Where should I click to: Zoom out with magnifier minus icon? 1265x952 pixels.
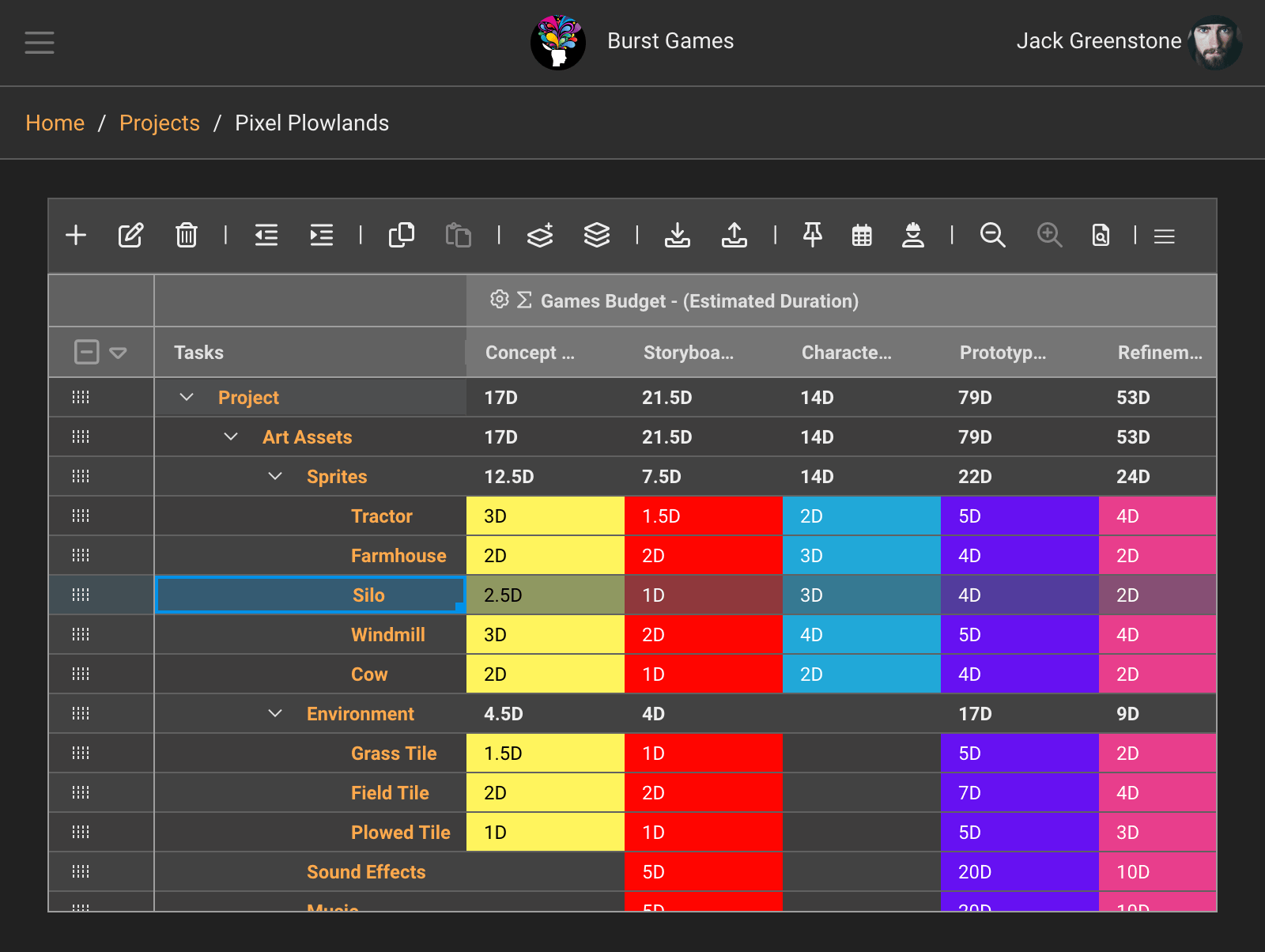point(993,235)
